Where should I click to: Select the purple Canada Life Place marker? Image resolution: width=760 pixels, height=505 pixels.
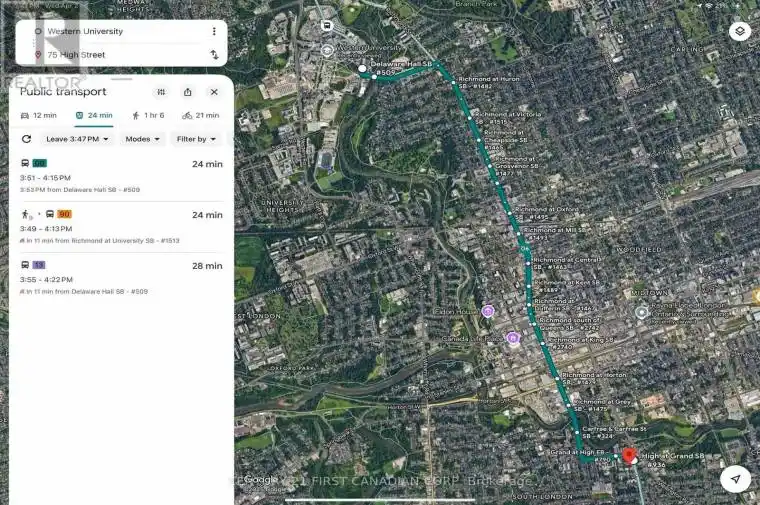coord(512,338)
